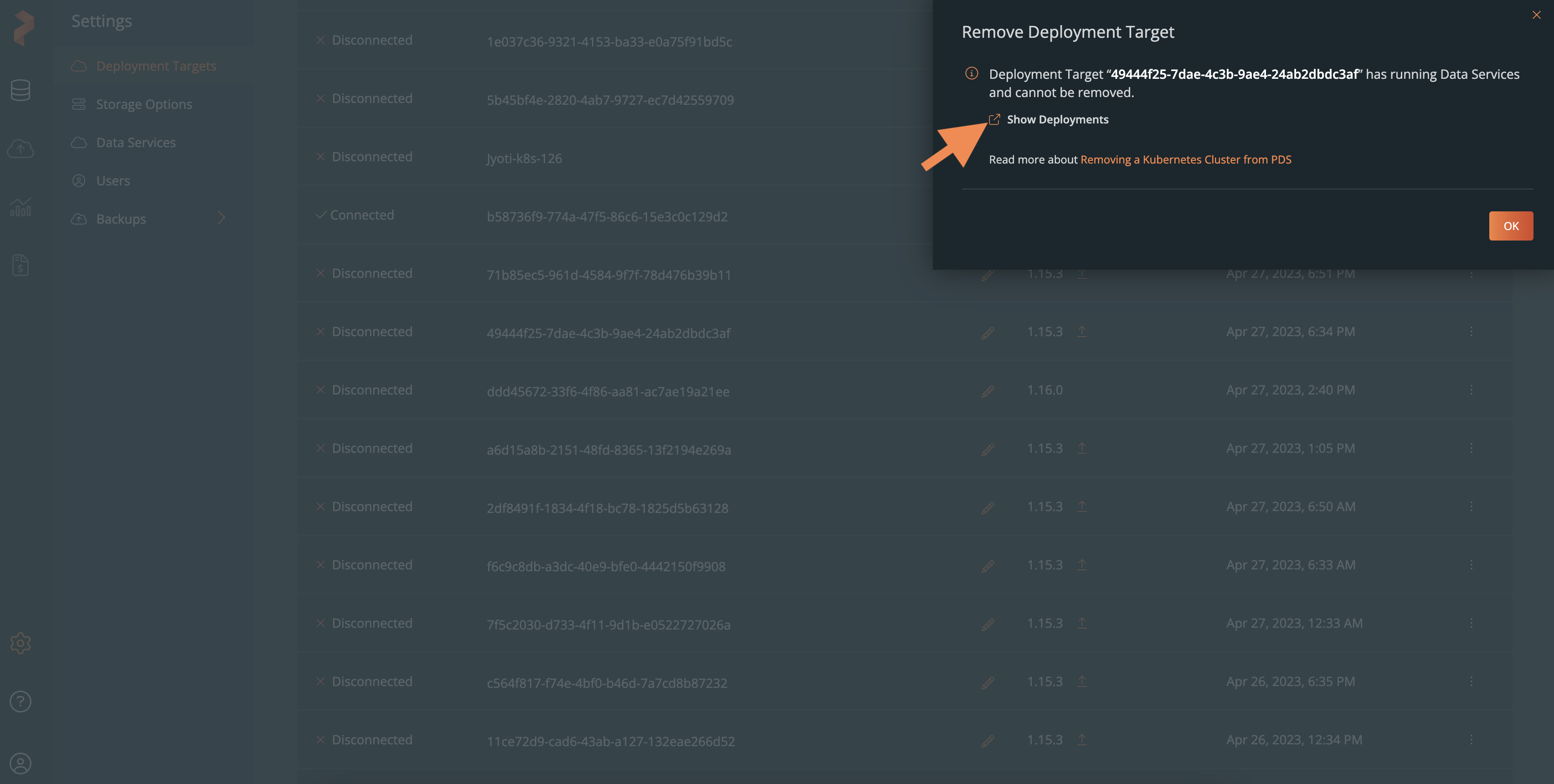Select Users in Settings menu
1554x784 pixels.
113,181
